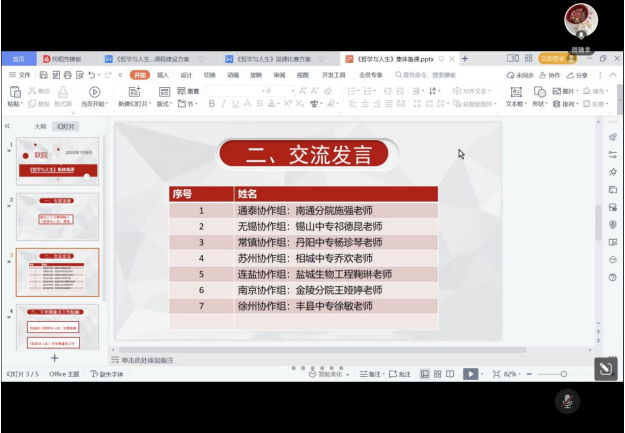Viewport: 625px width, 433px height.
Task: Click the Undo arrow in quick access toolbar
Action: coord(92,75)
